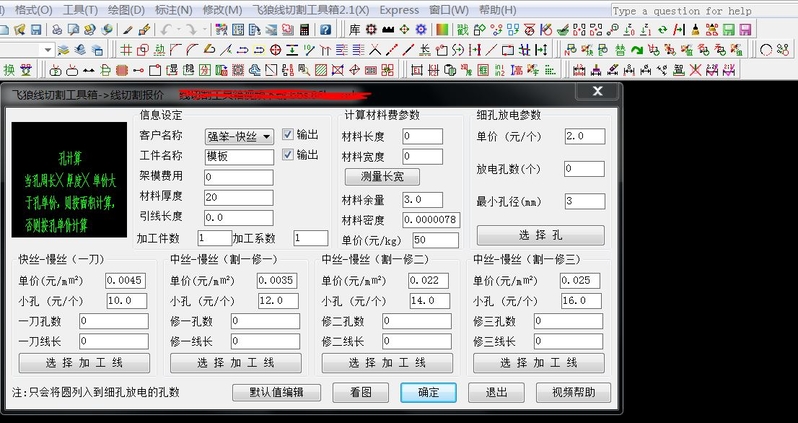The width and height of the screenshot is (798, 423).
Task: Click the 长 length icon
Action: [424, 50]
